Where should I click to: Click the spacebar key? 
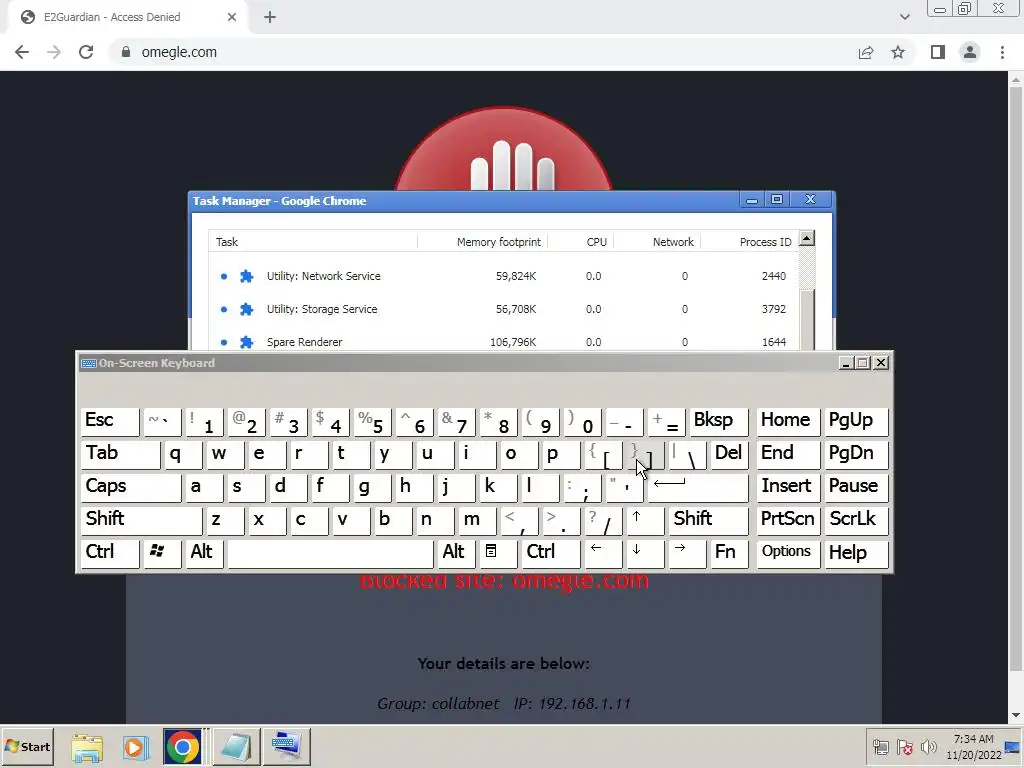click(330, 553)
